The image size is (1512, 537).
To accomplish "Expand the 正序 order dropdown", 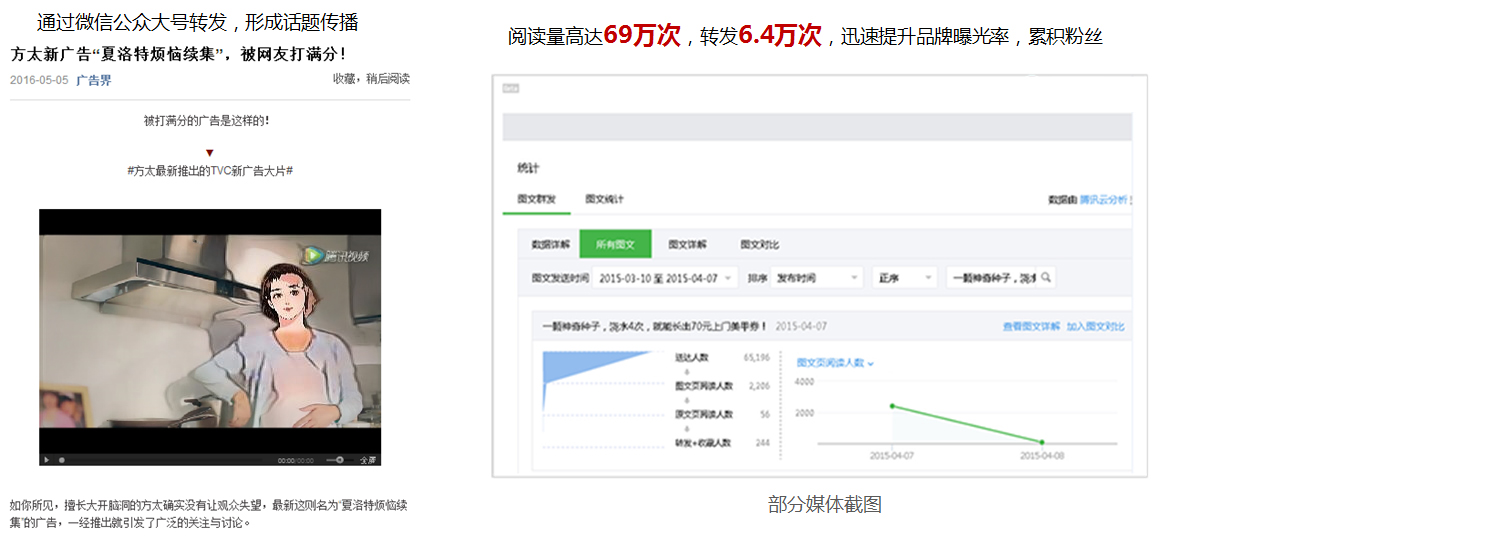I will pos(906,278).
